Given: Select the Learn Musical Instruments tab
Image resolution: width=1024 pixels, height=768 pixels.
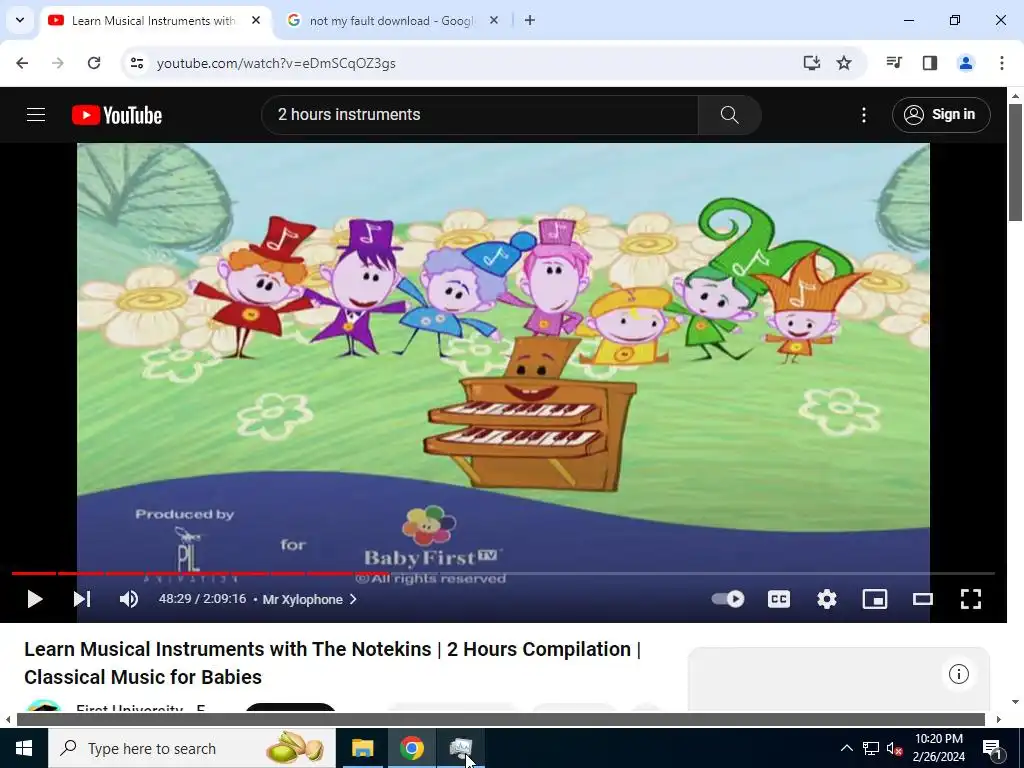Looking at the screenshot, I should (153, 21).
